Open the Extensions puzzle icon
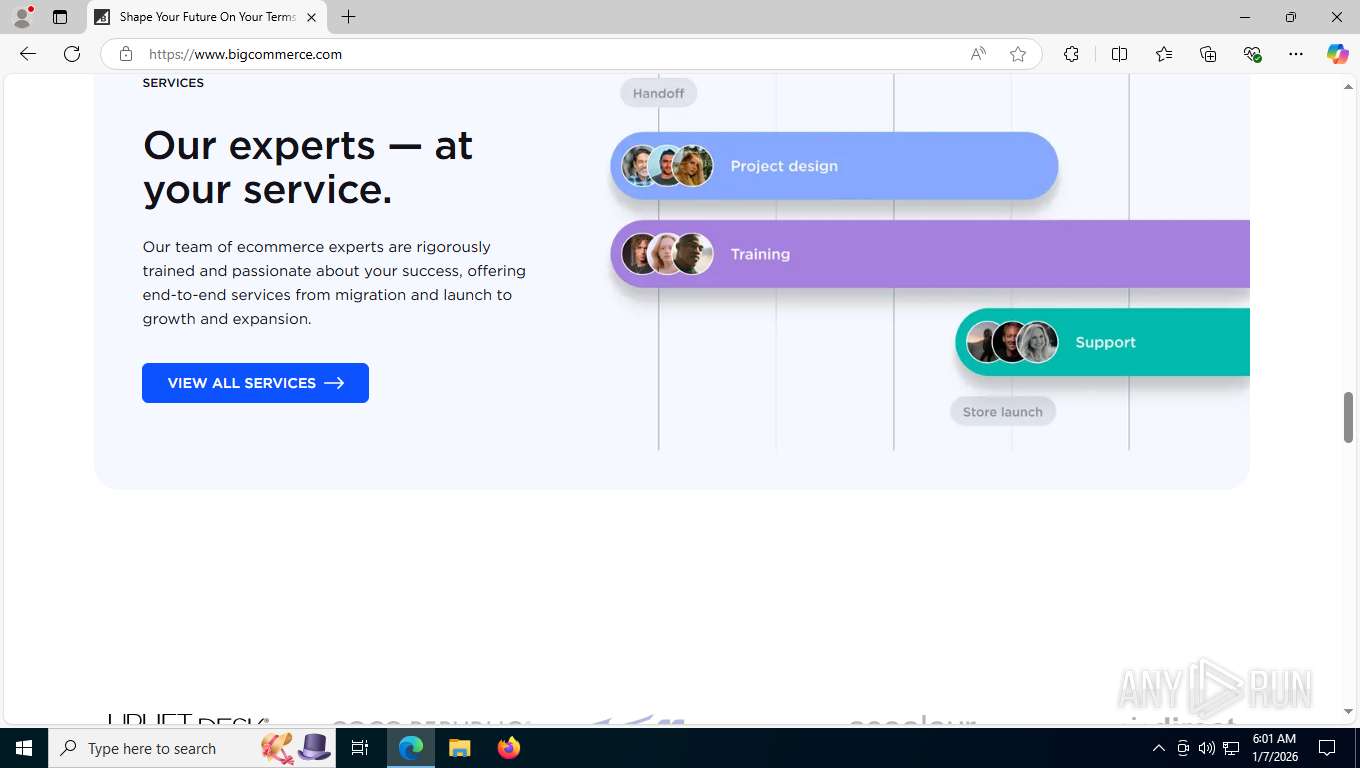The width and height of the screenshot is (1360, 768). (1071, 54)
